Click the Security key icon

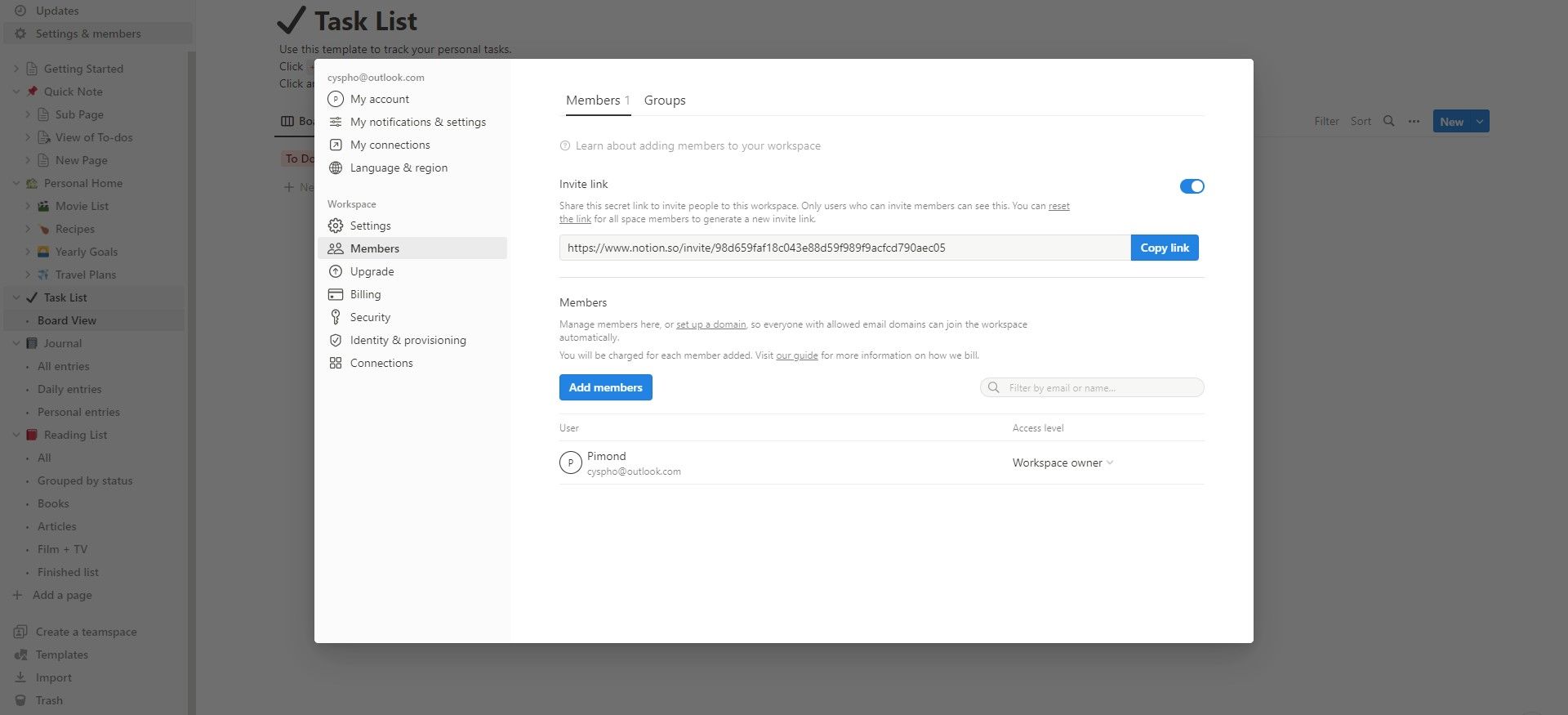pos(335,317)
